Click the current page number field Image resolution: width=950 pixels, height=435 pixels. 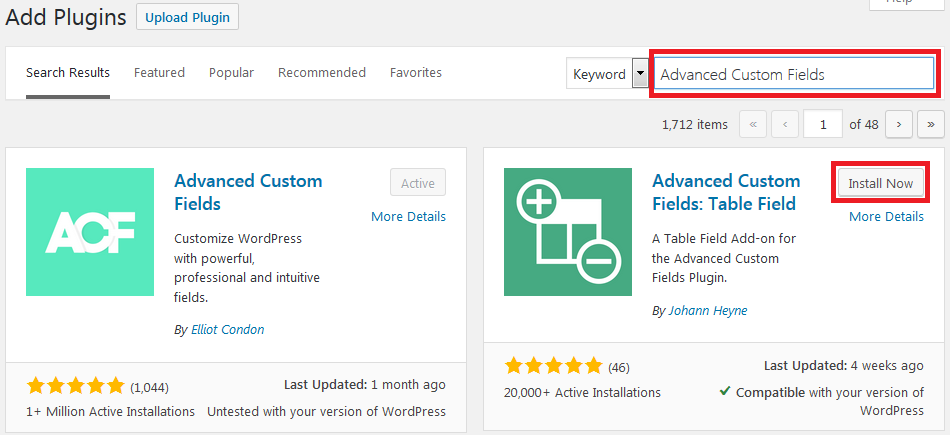823,124
